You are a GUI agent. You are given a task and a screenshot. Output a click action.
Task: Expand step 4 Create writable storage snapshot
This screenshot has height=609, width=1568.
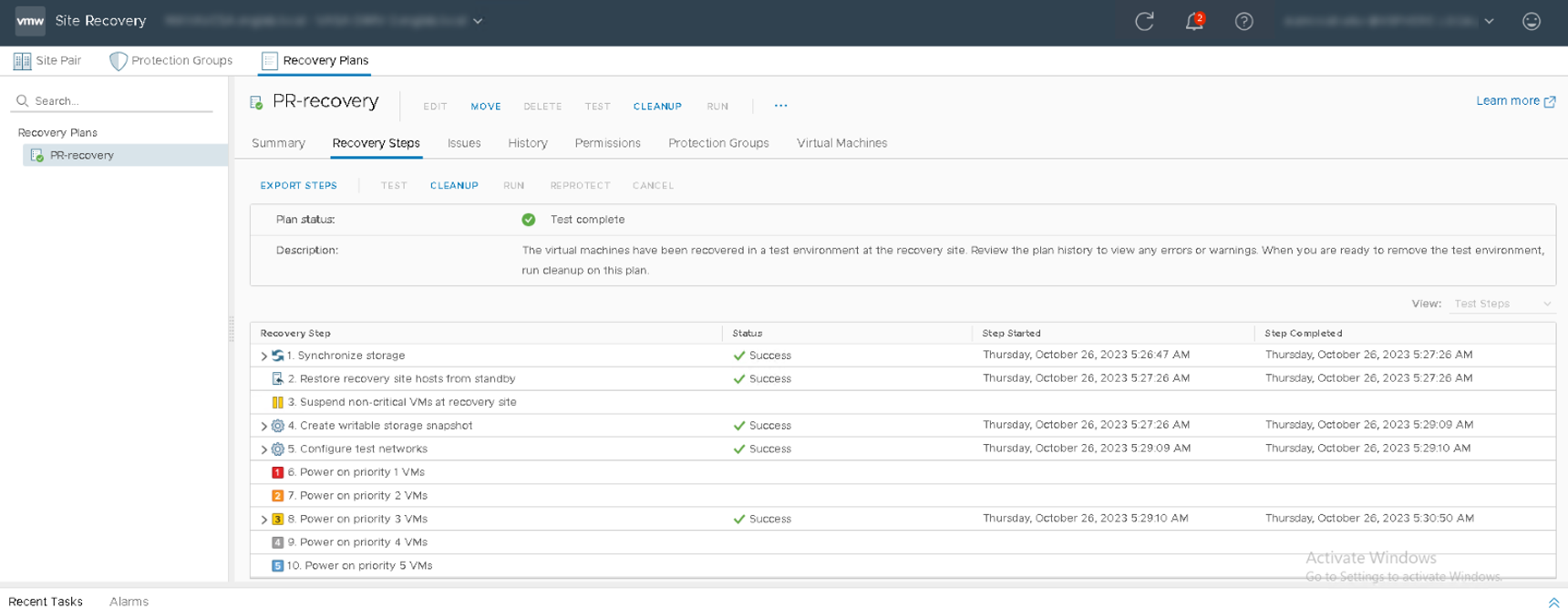point(264,426)
